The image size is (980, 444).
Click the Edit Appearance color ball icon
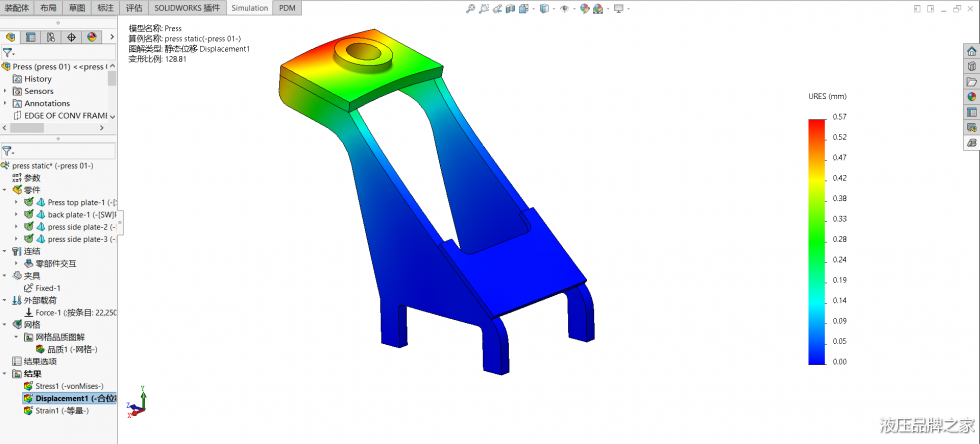pyautogui.click(x=584, y=9)
